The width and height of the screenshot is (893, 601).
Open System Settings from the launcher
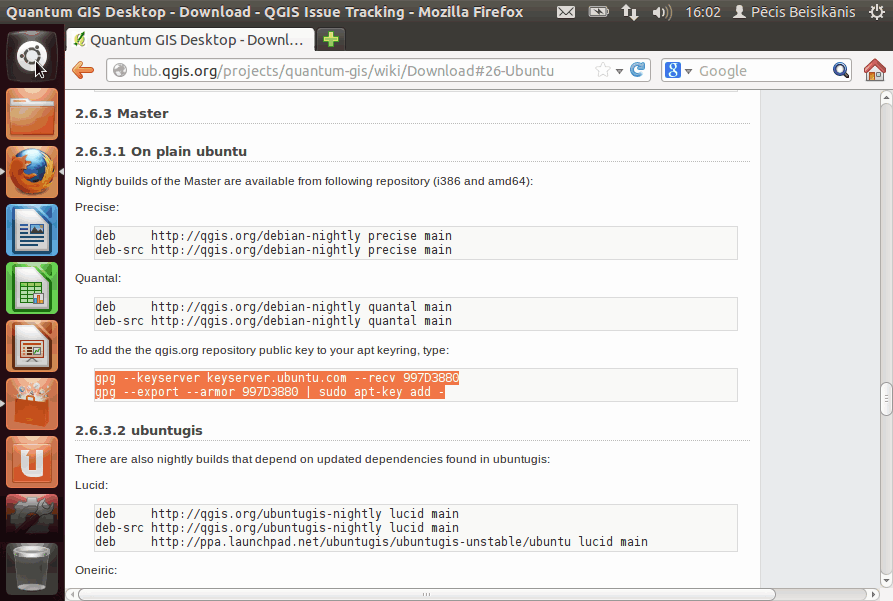click(32, 516)
